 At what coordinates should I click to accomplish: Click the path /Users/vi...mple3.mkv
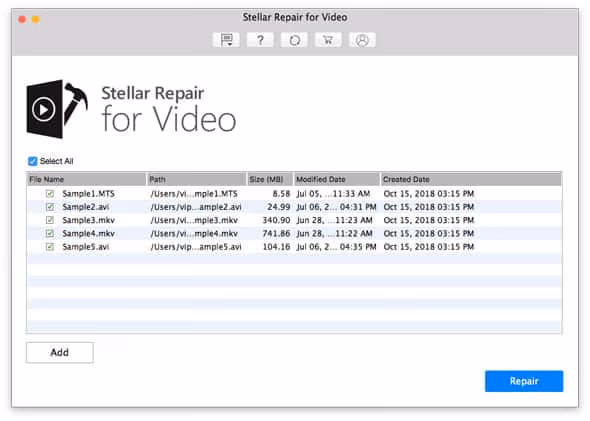tap(194, 220)
